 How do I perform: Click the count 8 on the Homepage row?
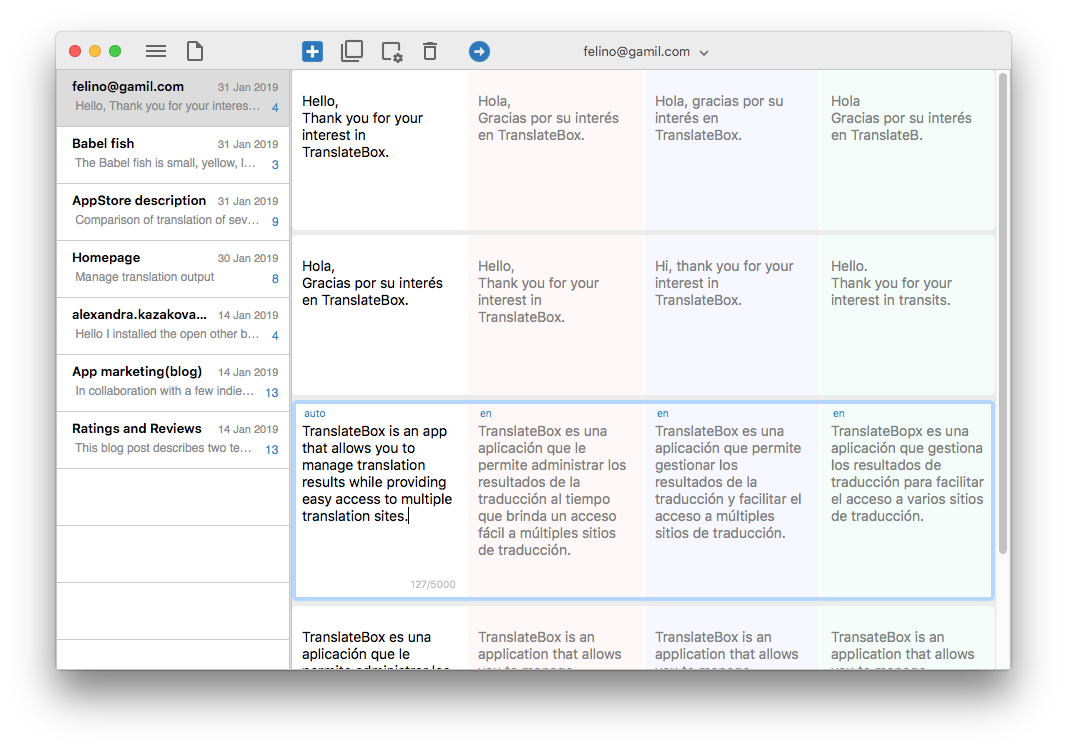coord(275,279)
